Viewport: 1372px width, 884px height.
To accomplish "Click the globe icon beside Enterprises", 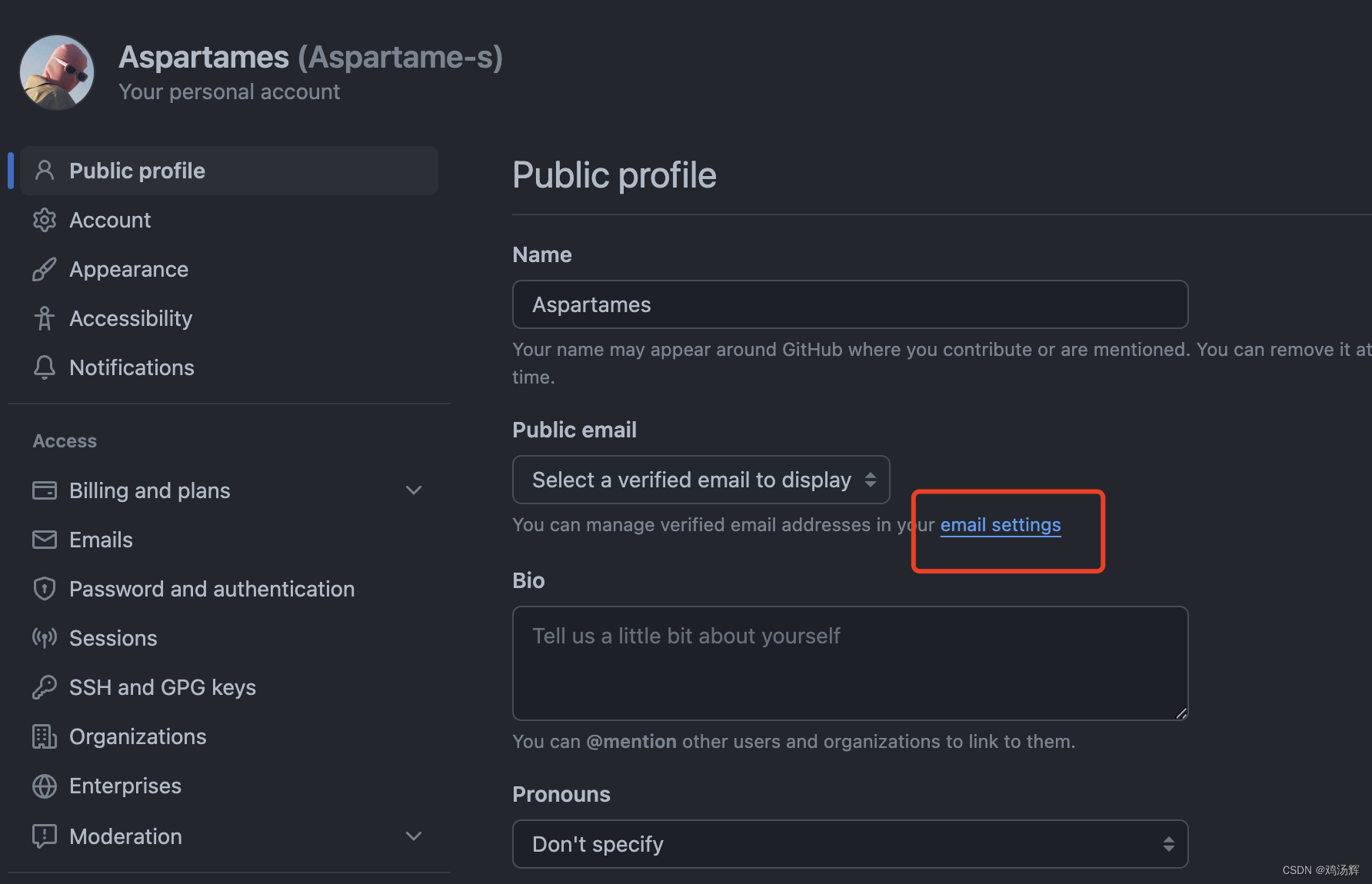I will point(45,786).
